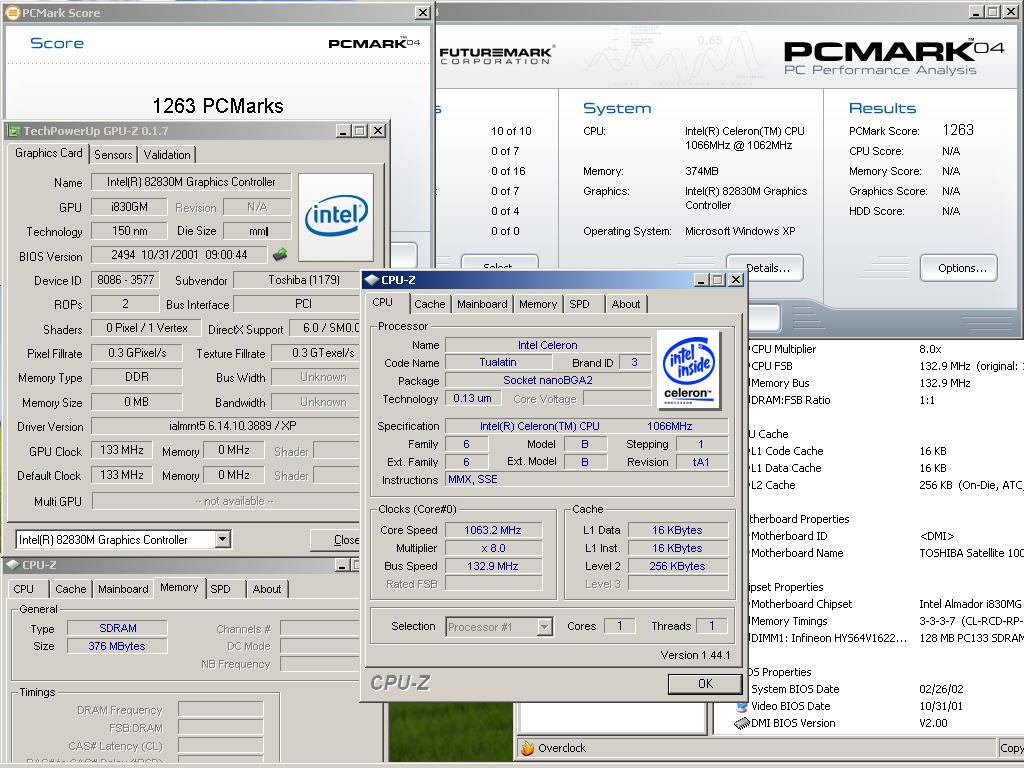Open the Cache tab in front CPU-Z window

tap(430, 304)
